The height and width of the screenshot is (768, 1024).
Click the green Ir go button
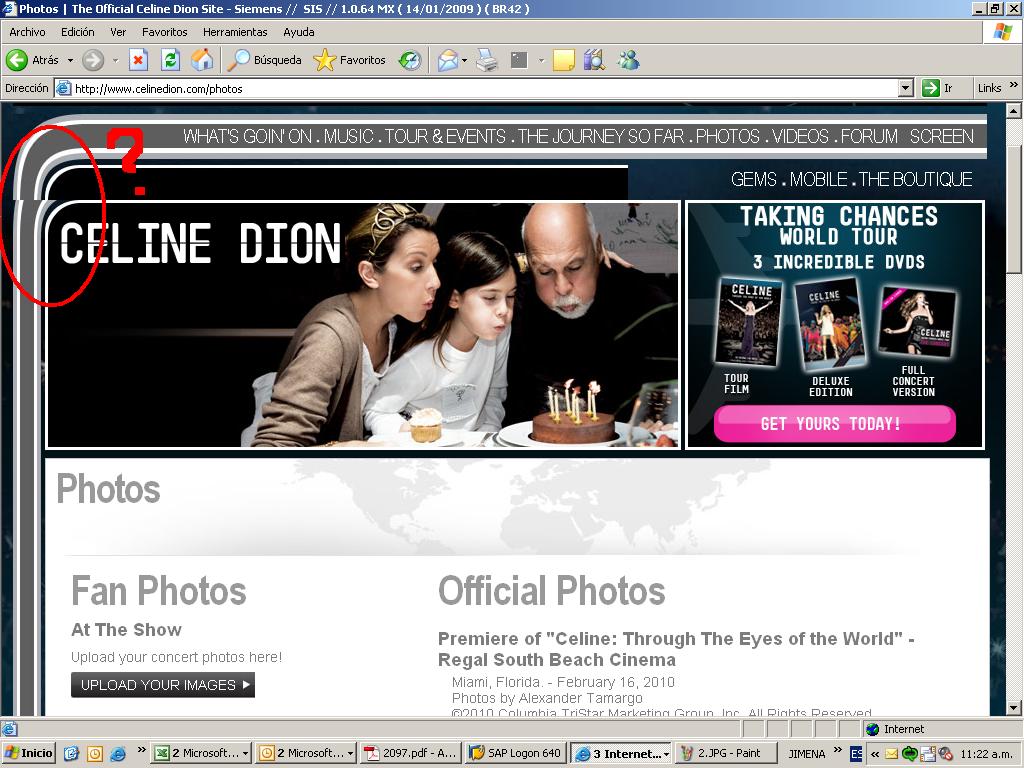937,88
